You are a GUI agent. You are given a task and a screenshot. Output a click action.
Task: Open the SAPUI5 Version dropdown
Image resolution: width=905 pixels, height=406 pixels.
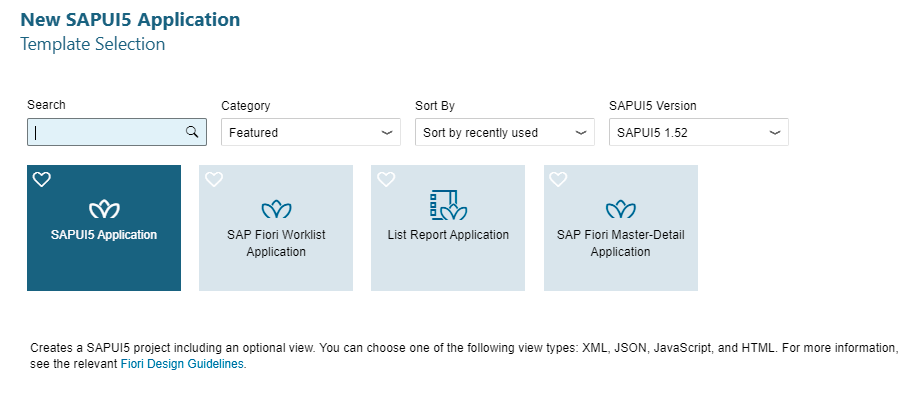(x=698, y=132)
